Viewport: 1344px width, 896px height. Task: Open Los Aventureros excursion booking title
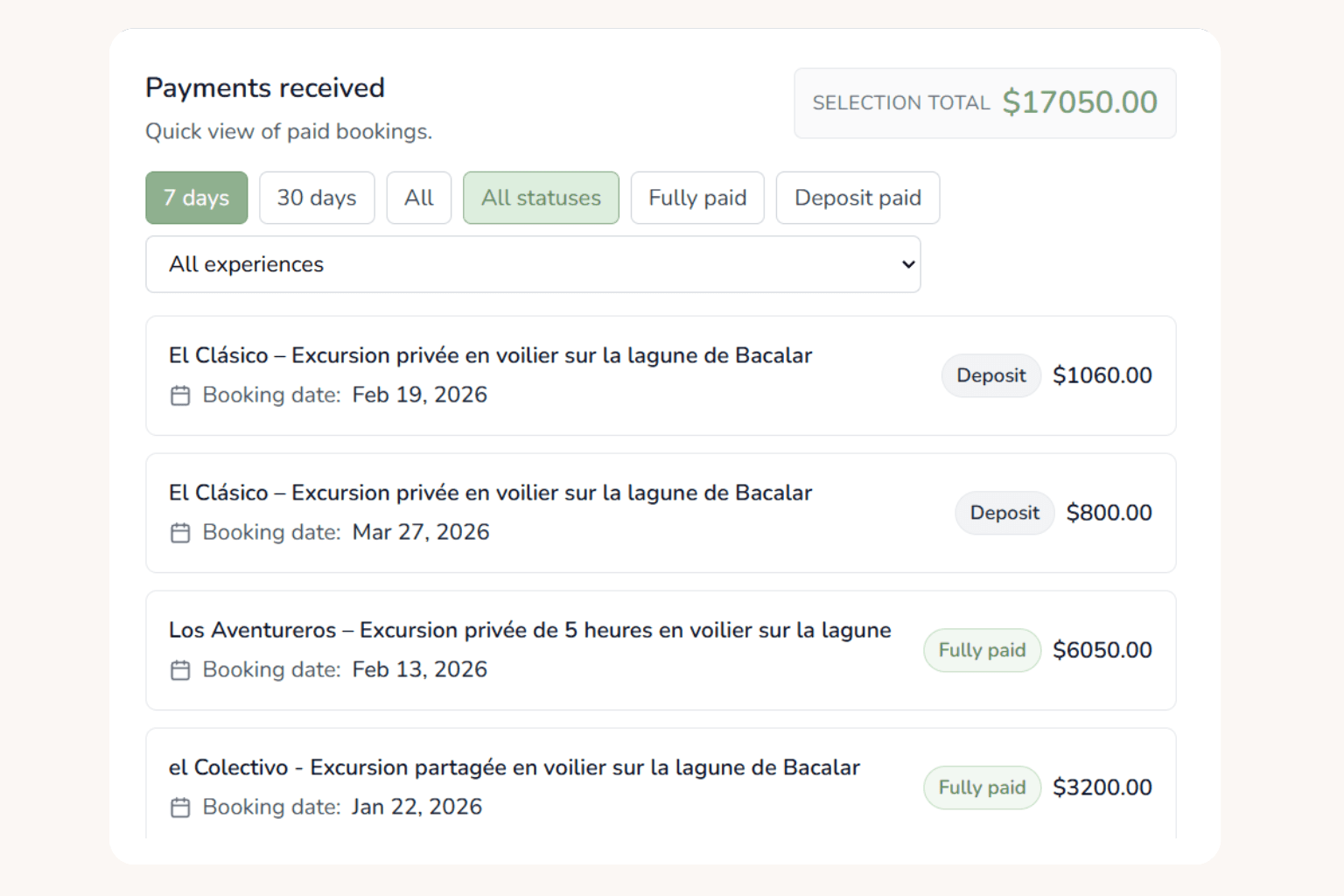tap(529, 630)
